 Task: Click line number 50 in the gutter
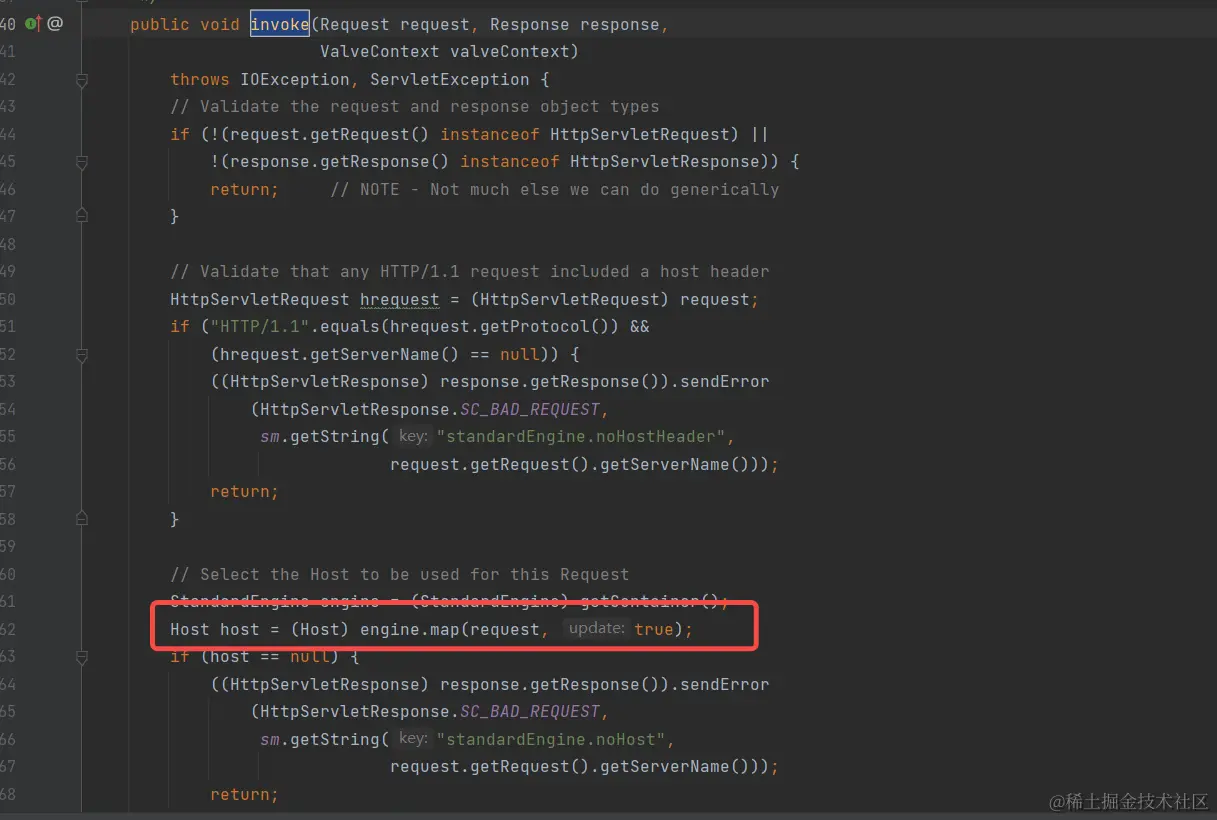[8, 299]
